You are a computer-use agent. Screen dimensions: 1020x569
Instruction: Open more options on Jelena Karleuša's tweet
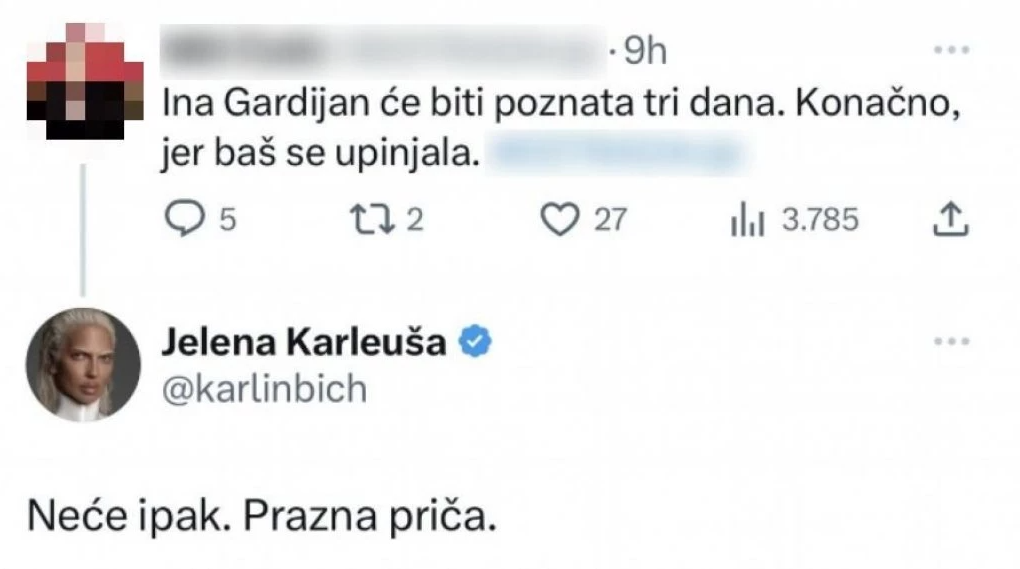(951, 342)
